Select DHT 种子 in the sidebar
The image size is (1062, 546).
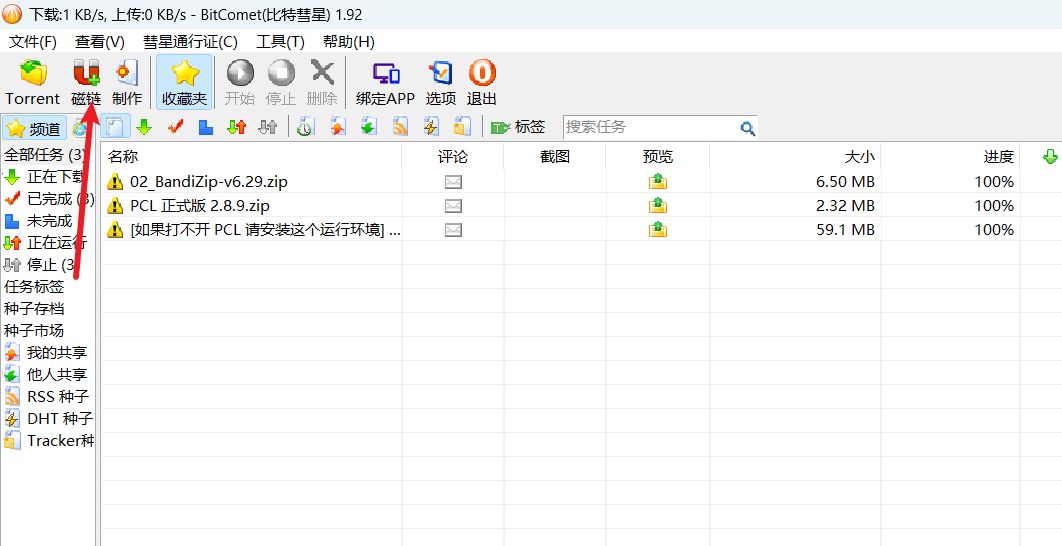tap(47, 419)
